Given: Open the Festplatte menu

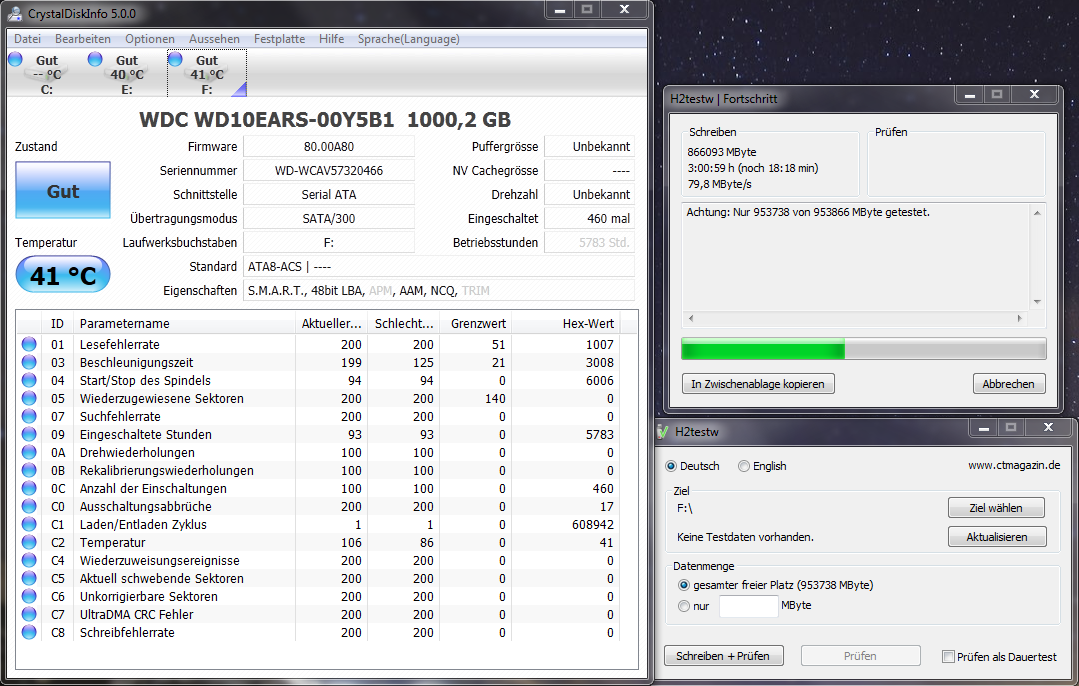Looking at the screenshot, I should (279, 39).
